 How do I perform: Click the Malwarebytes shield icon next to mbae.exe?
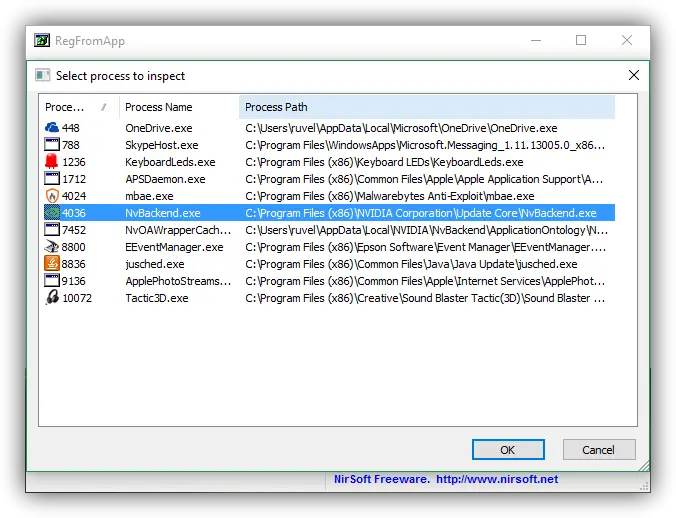tap(52, 196)
